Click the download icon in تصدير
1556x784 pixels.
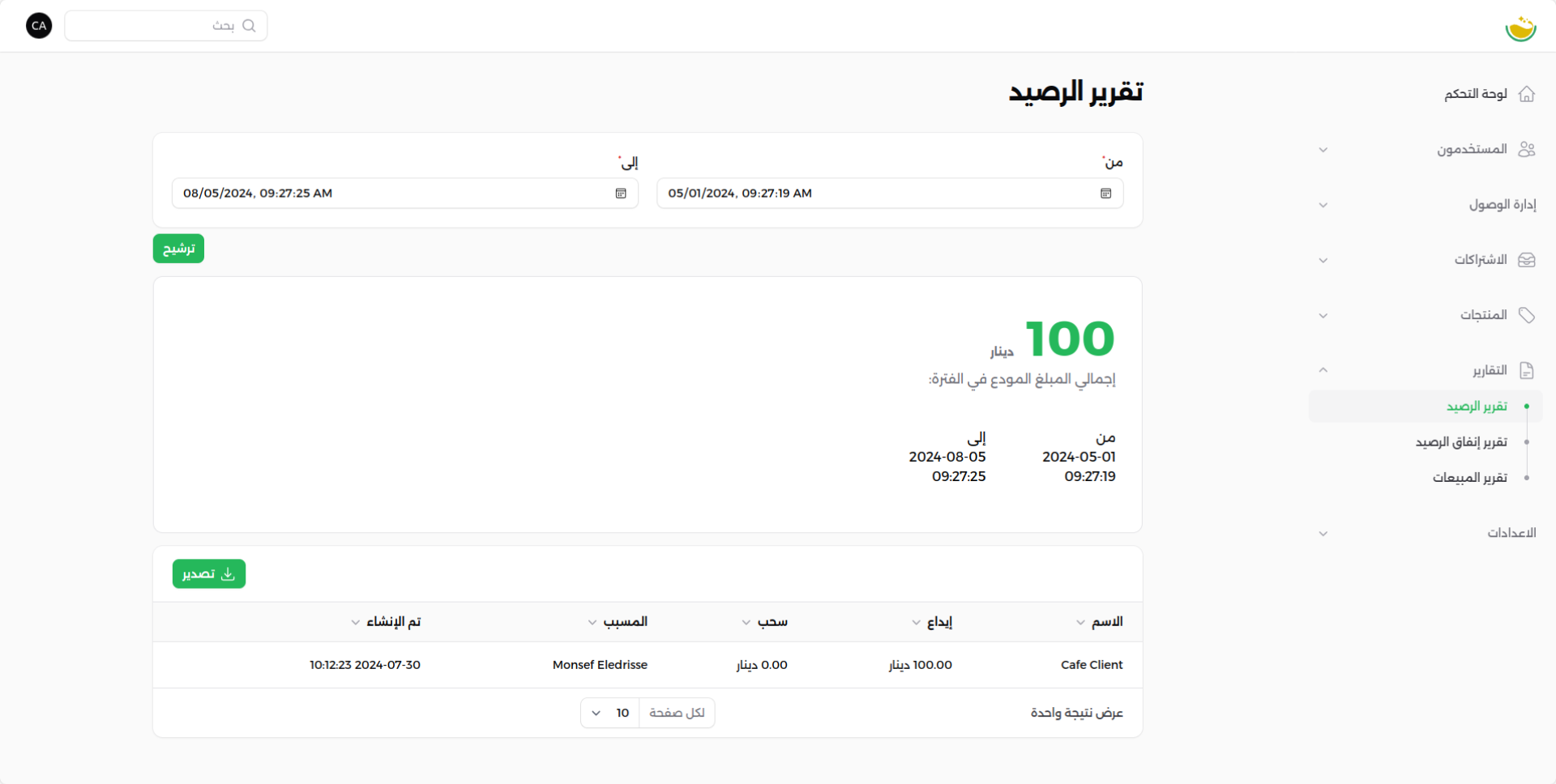[228, 574]
